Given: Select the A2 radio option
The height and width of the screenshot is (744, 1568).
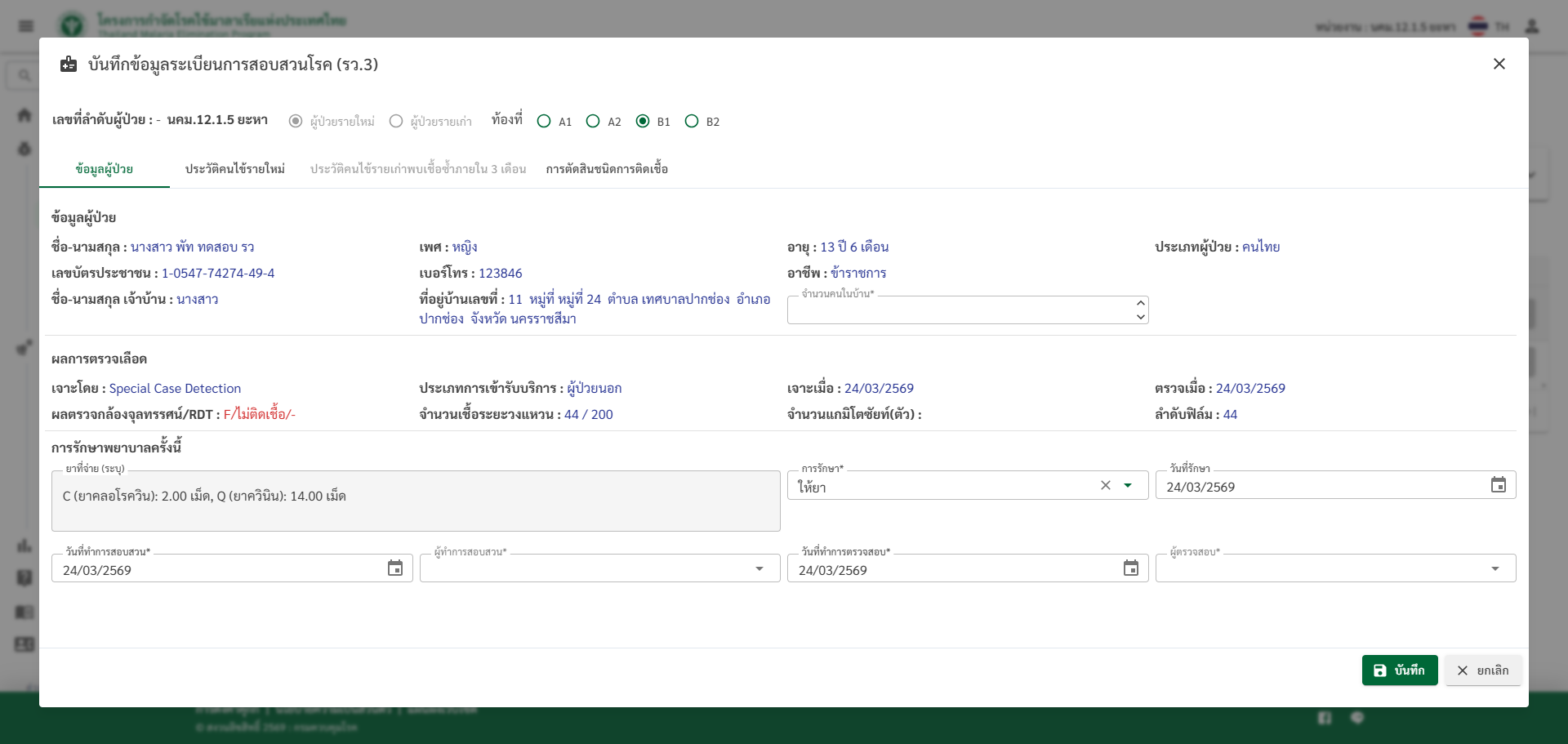Looking at the screenshot, I should pyautogui.click(x=593, y=122).
